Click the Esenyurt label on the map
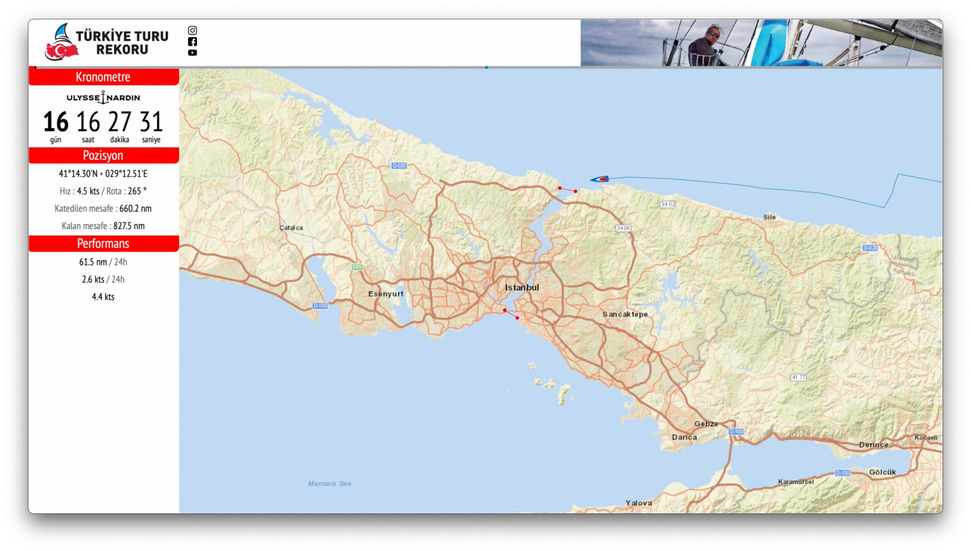Image resolution: width=971 pixels, height=551 pixels. click(386, 293)
